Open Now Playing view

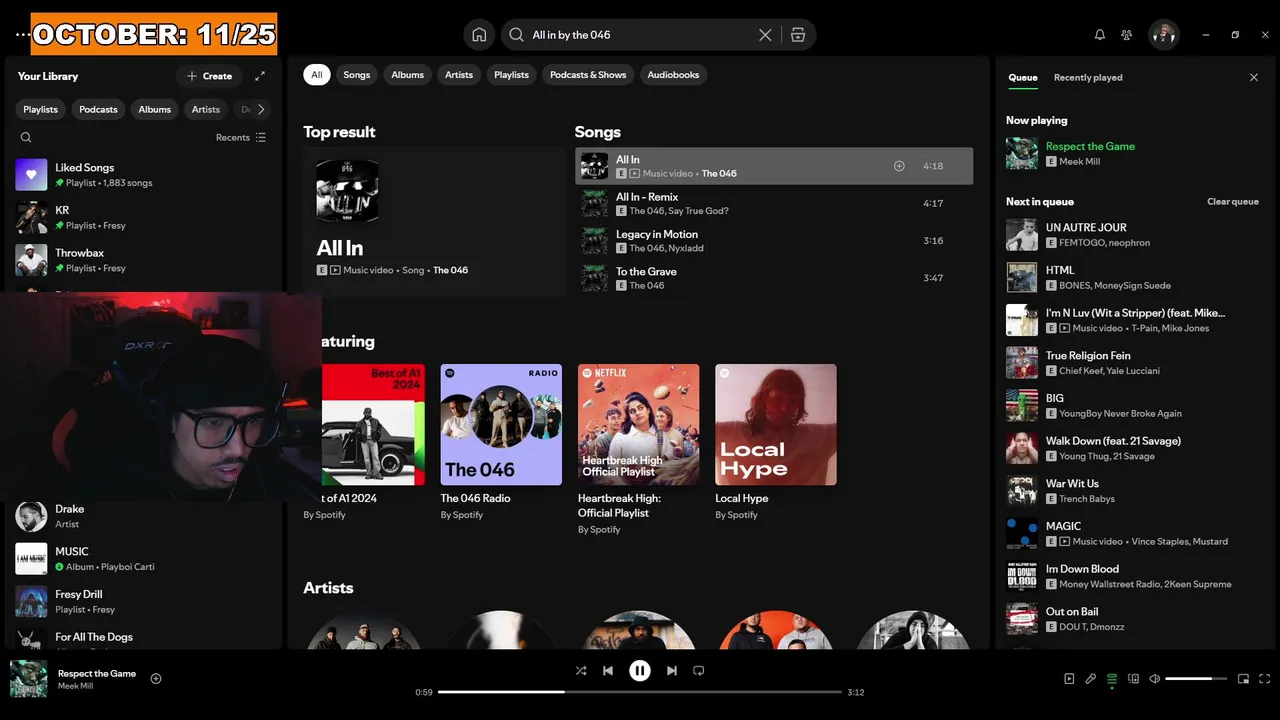point(1069,679)
